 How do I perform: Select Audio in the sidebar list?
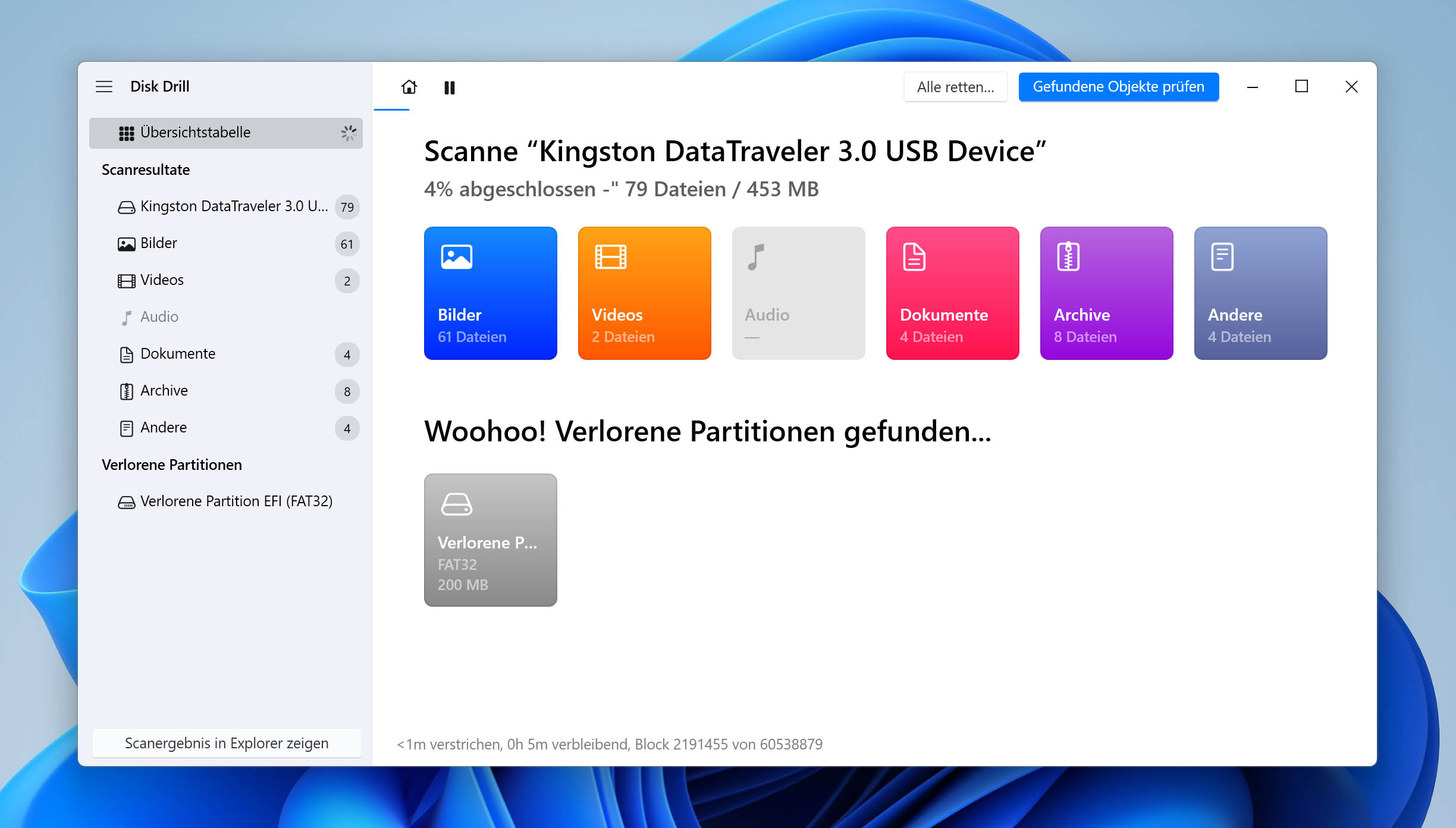pyautogui.click(x=226, y=317)
